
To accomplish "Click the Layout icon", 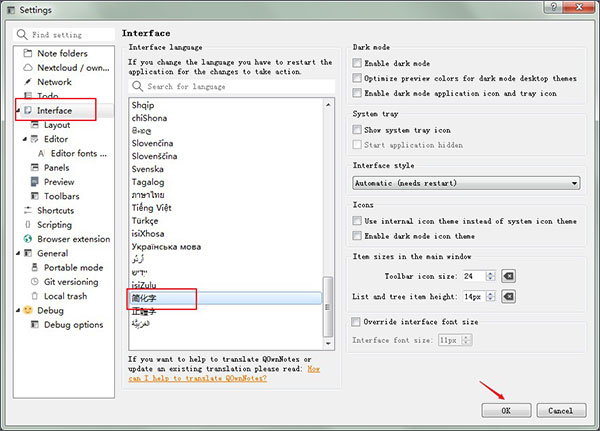I will (34, 125).
